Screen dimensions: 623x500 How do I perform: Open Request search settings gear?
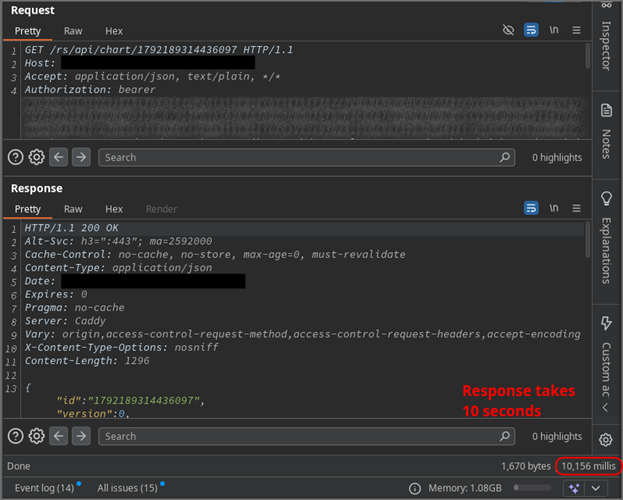tap(36, 157)
